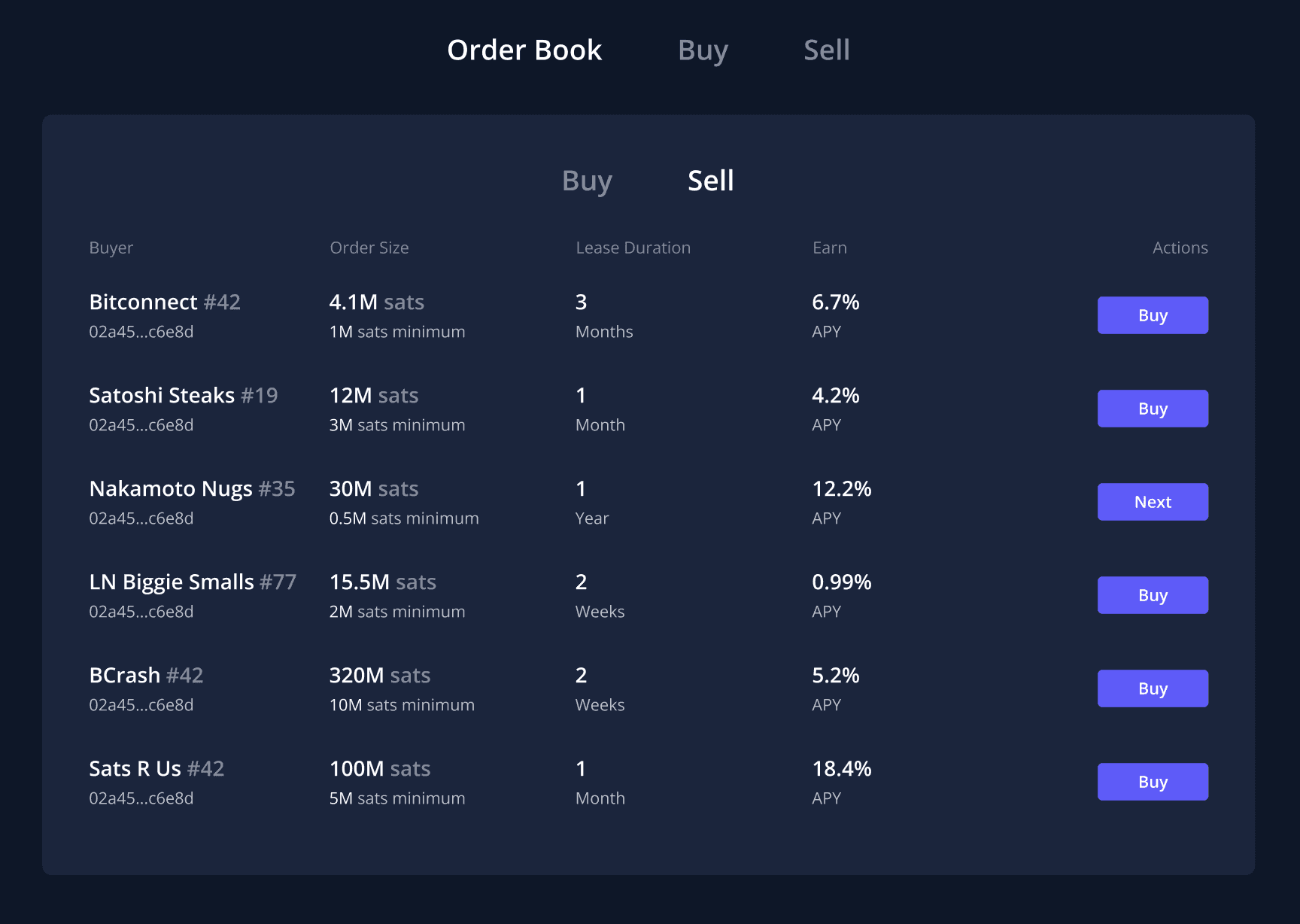Click Buy for the Bitconnect #42 order

click(1152, 315)
